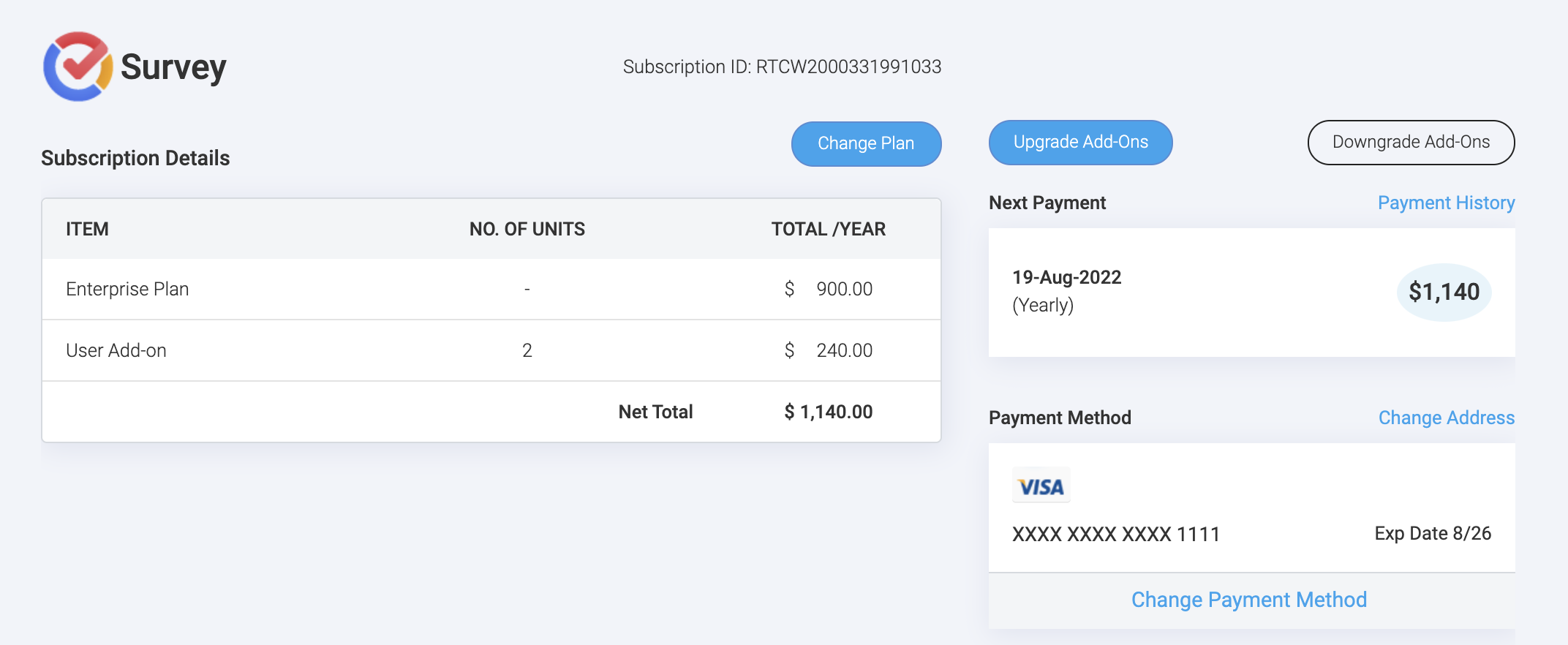Click the $1,140 next payment amount badge
1568x645 pixels.
[1444, 292]
